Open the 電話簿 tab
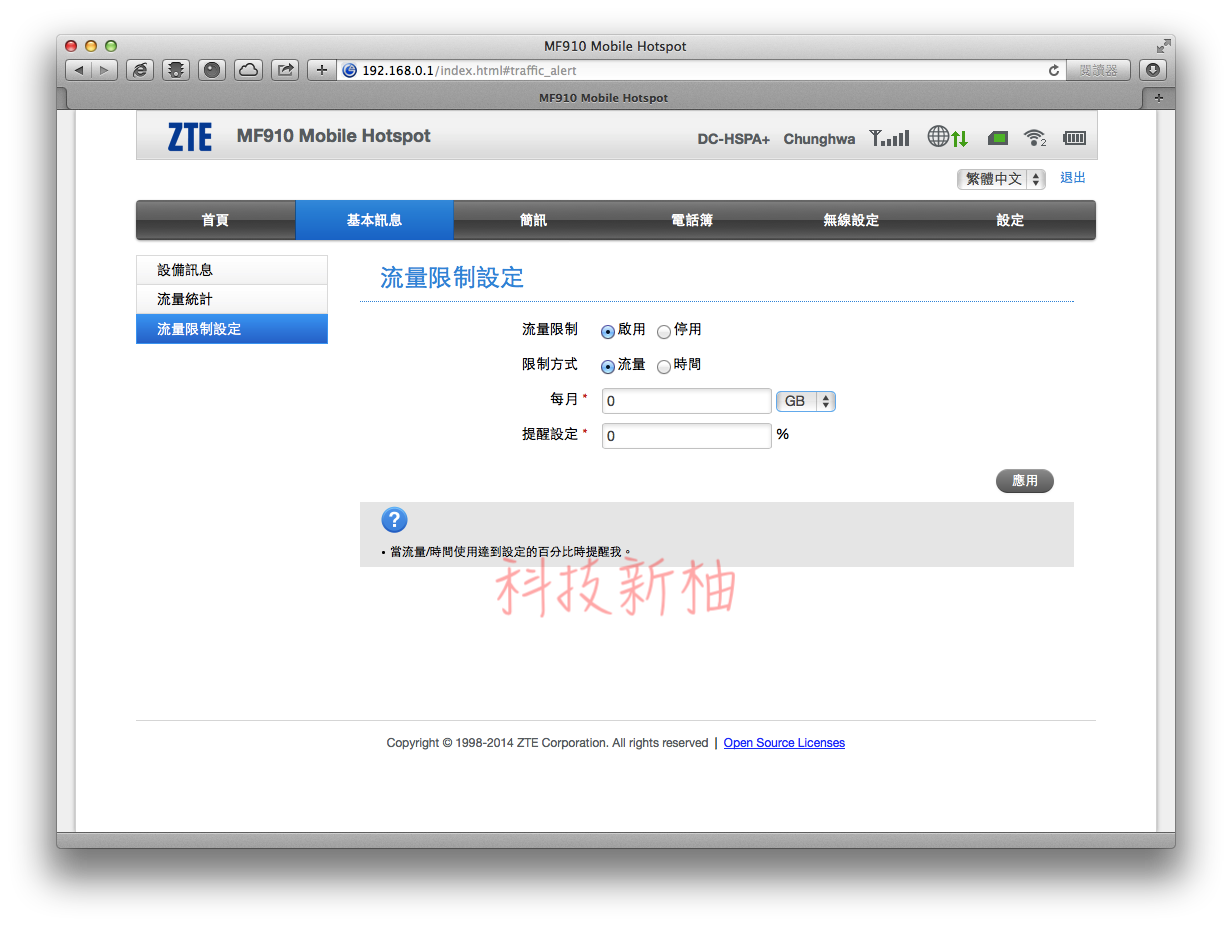The height and width of the screenshot is (927, 1232). point(692,220)
